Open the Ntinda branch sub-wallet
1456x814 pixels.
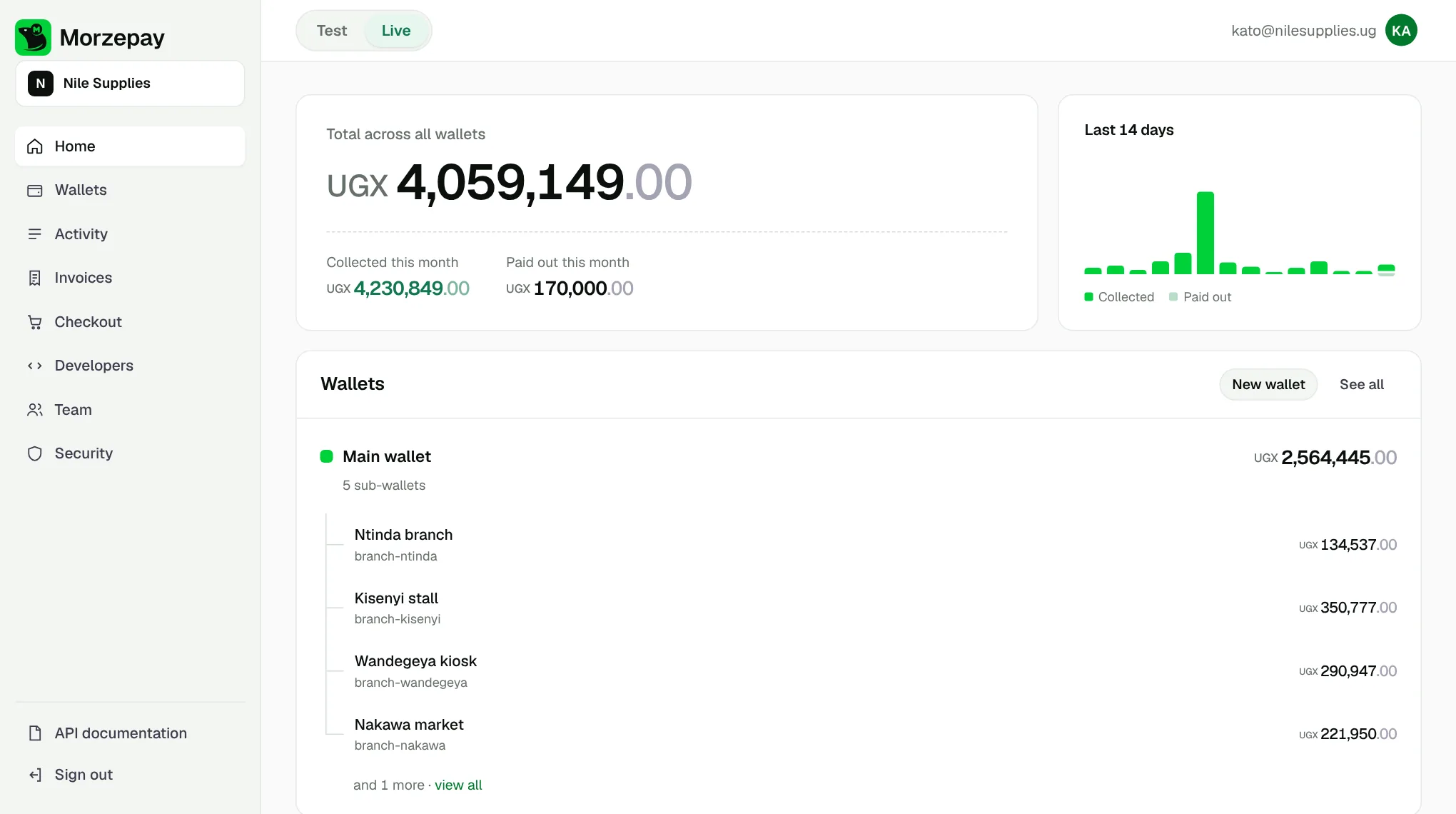pos(874,545)
